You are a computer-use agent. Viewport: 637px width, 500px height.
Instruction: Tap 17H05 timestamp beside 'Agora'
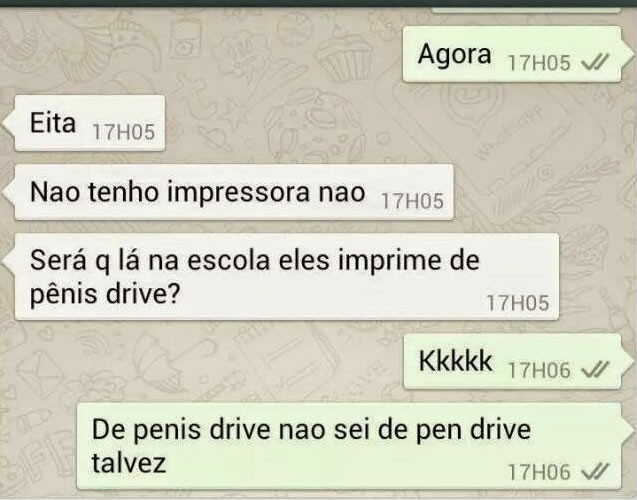[540, 63]
